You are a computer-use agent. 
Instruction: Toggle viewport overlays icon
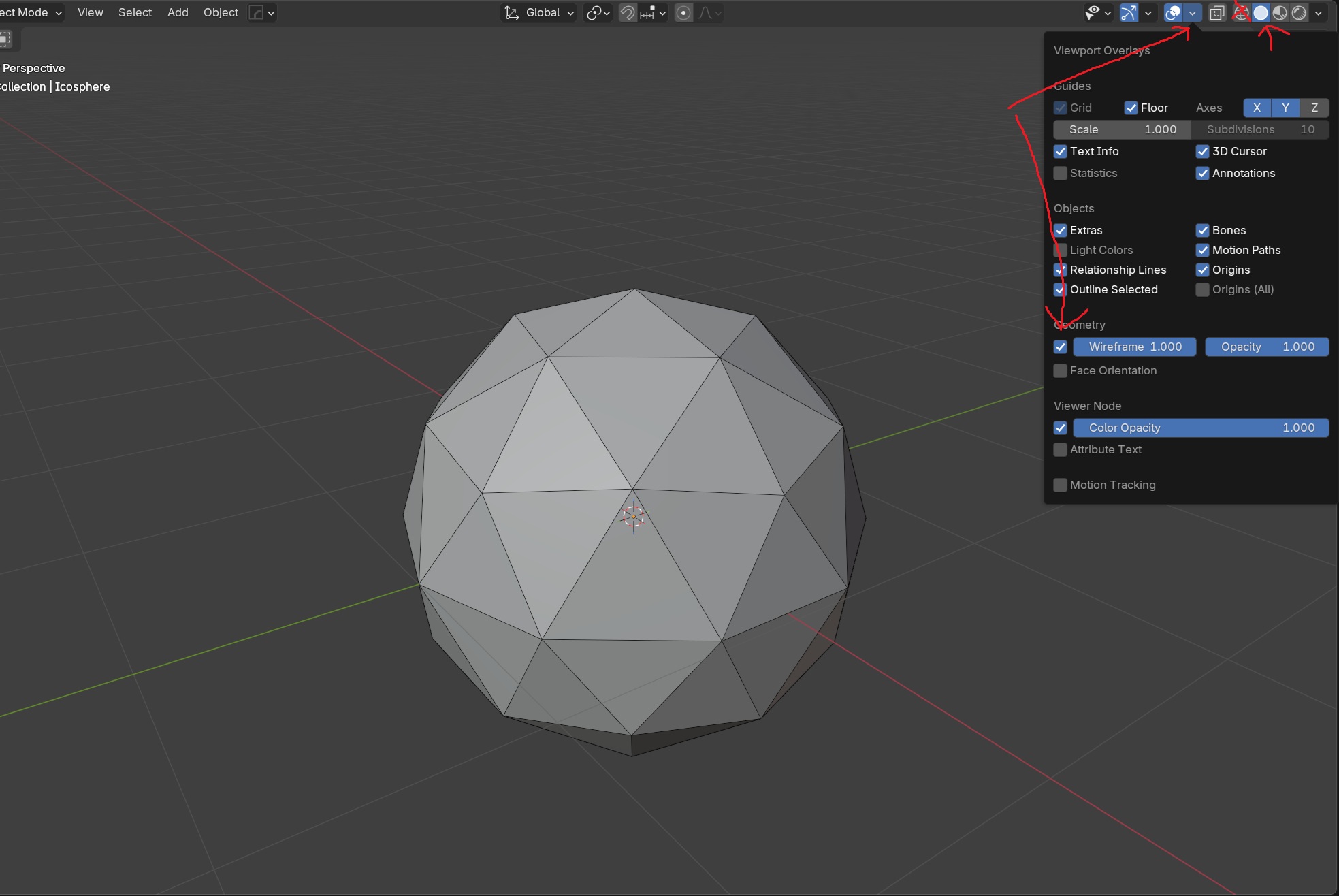[1173, 13]
